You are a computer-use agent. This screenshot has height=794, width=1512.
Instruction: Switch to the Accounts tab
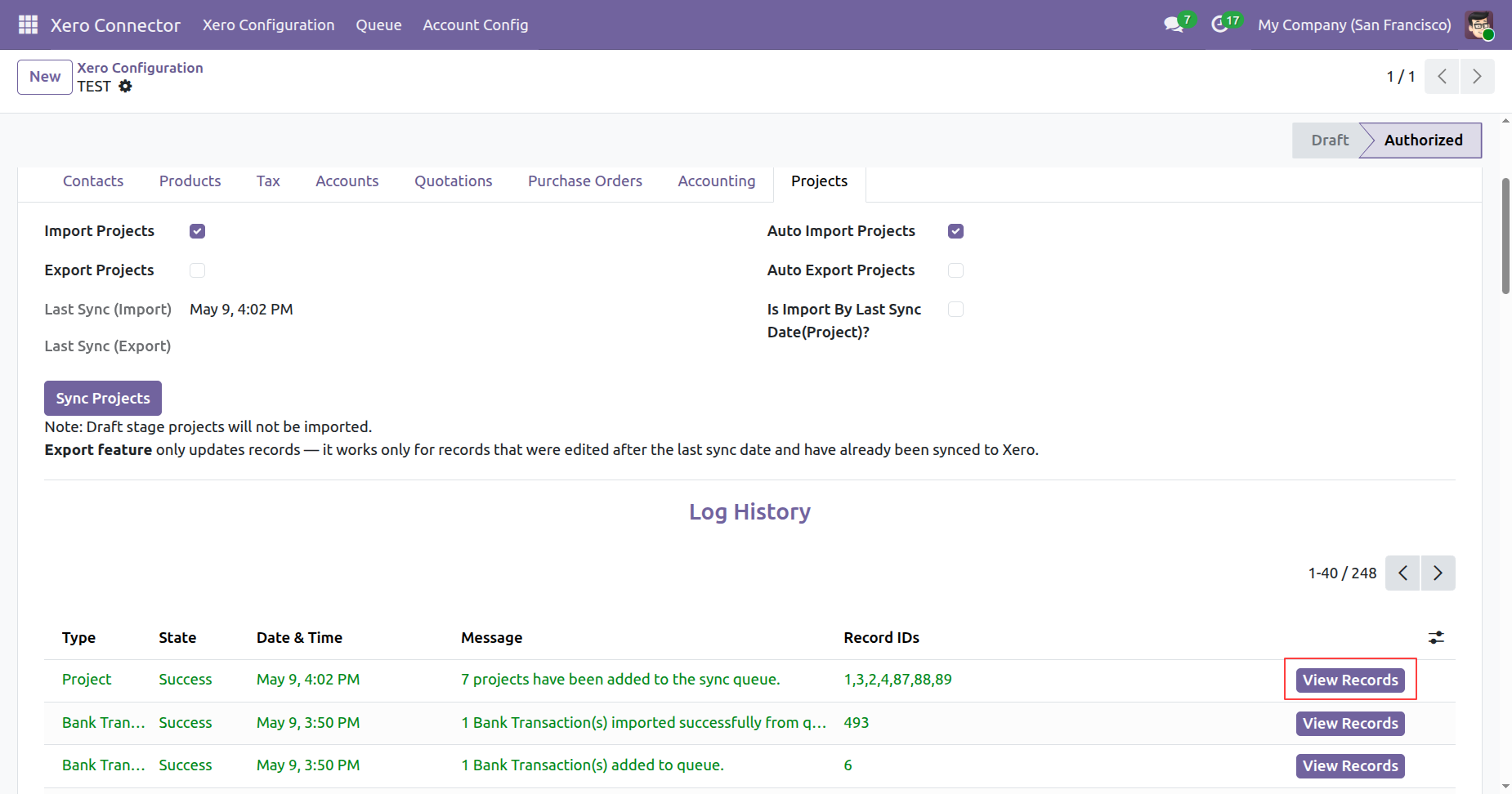coord(347,181)
